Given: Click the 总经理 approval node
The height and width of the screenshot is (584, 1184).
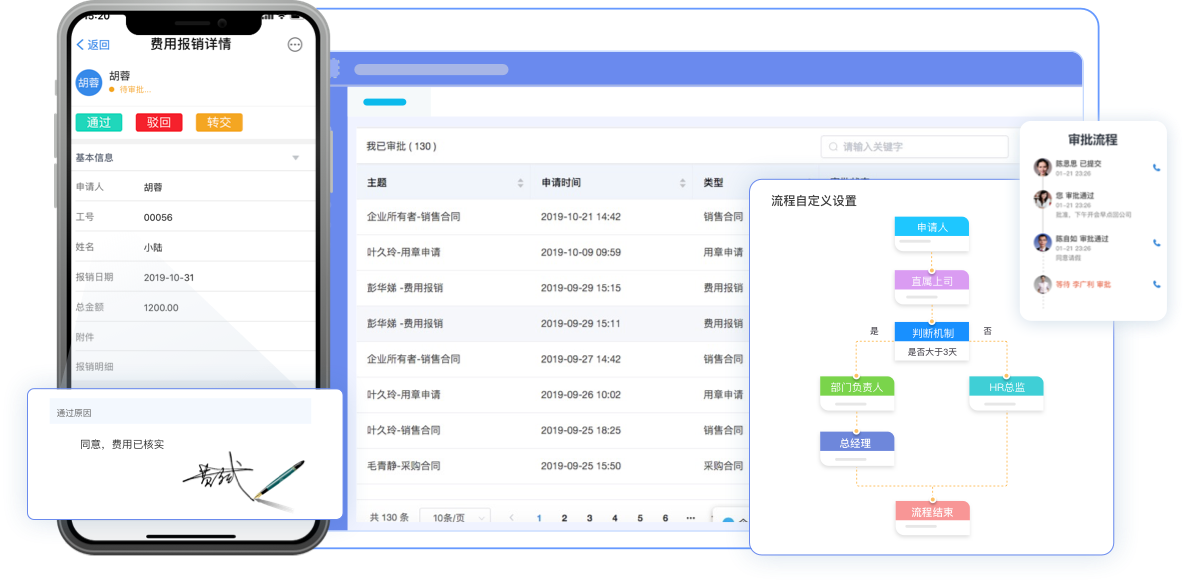Looking at the screenshot, I should 857,441.
